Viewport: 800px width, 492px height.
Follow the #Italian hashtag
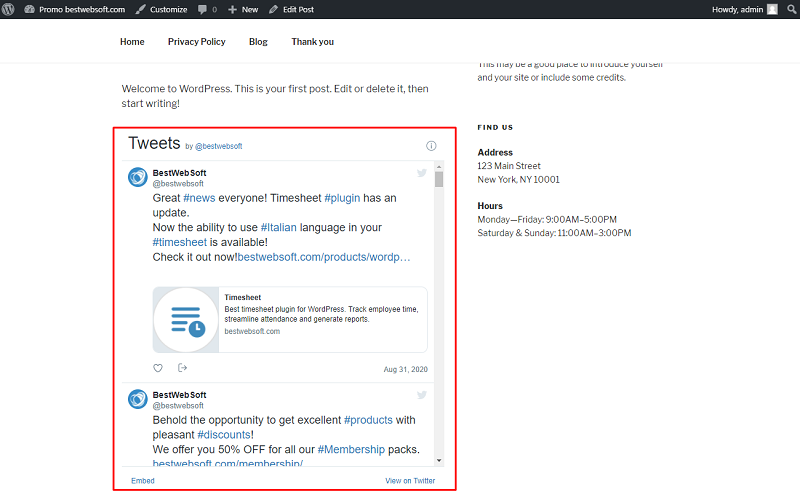[279, 228]
